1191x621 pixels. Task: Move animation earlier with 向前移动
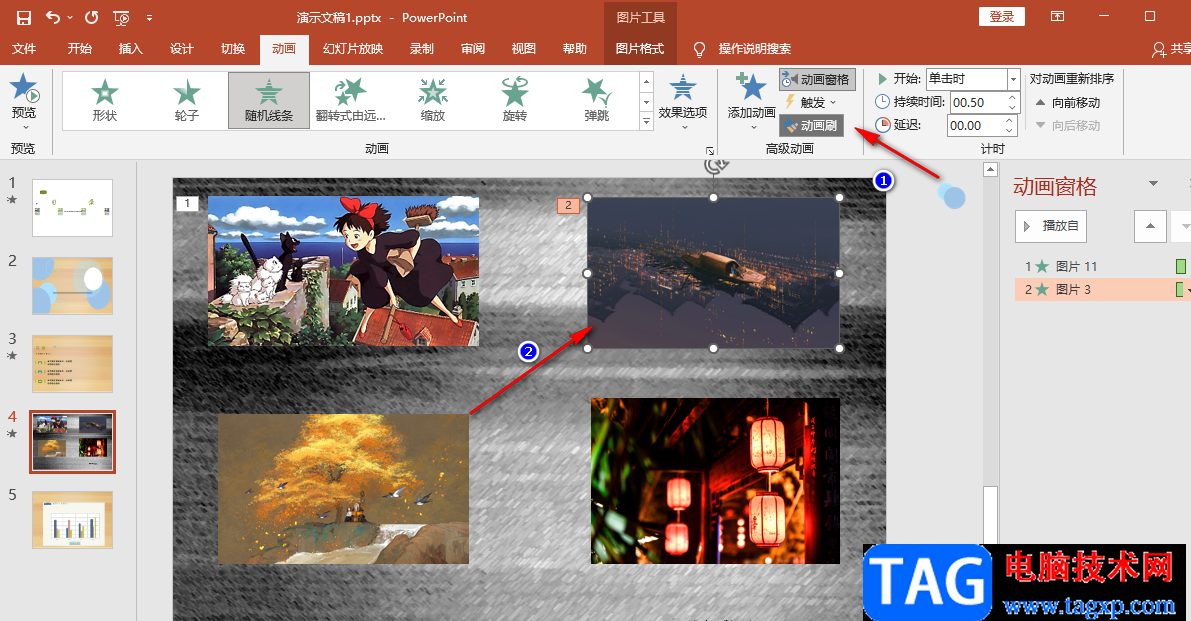[x=1068, y=102]
